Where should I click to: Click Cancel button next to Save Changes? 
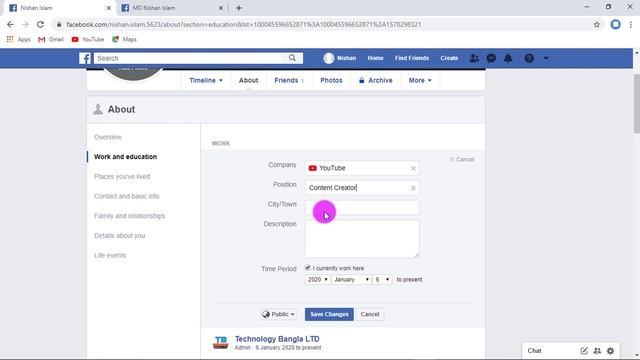370,314
